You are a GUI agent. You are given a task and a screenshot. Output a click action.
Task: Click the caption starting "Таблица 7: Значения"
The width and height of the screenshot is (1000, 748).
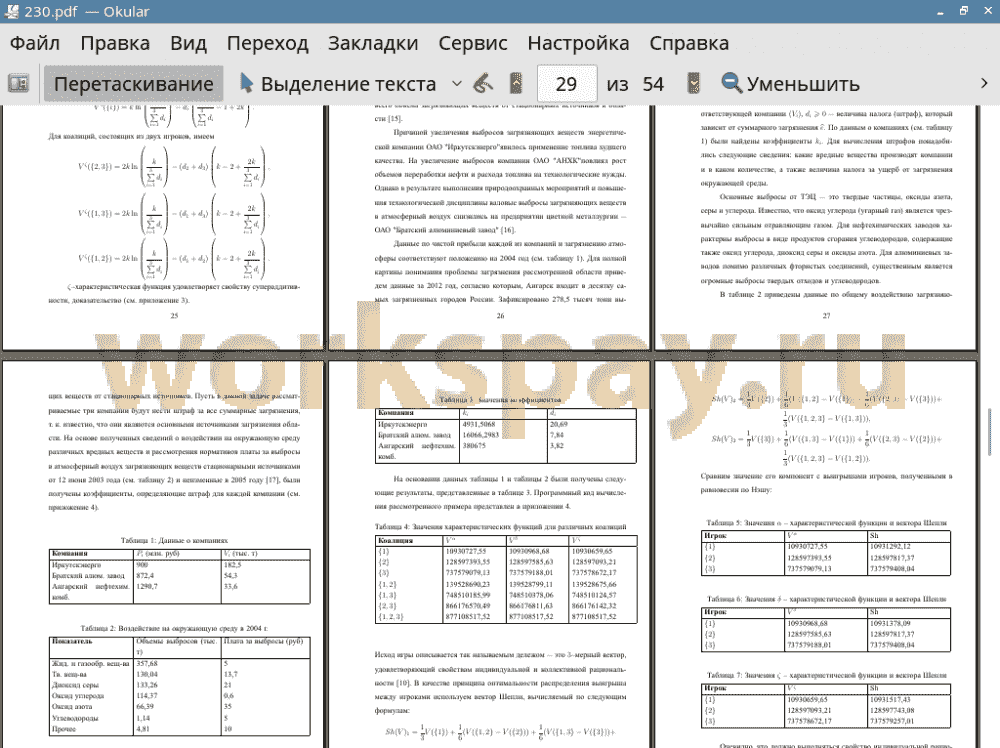pyautogui.click(x=826, y=675)
